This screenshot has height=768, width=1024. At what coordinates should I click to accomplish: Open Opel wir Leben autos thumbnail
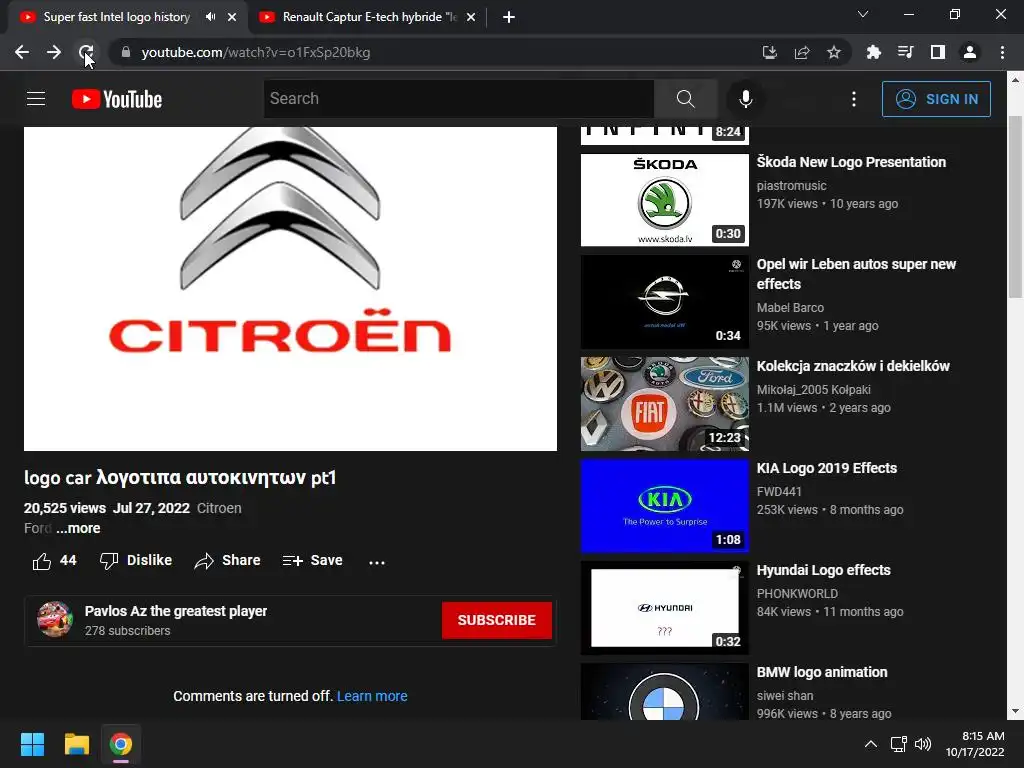pyautogui.click(x=664, y=302)
